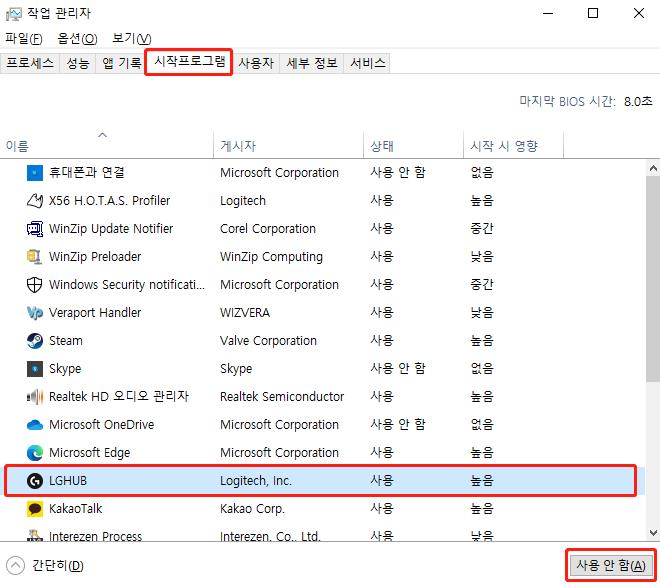660x588 pixels.
Task: Click the 마지막 BIOS 시간 8.0초 text
Action: pos(585,101)
